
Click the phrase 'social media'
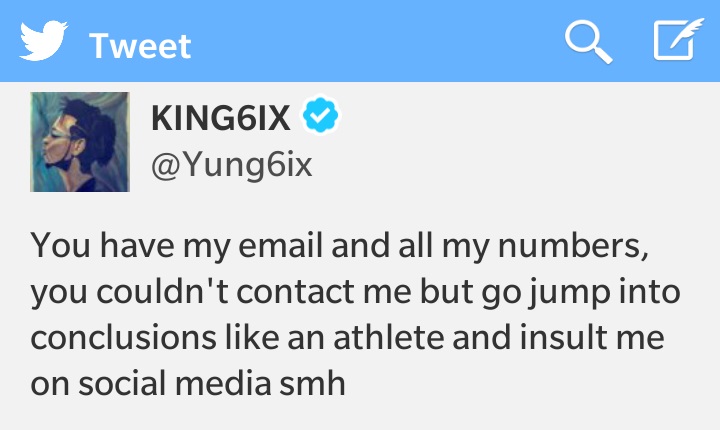(174, 384)
